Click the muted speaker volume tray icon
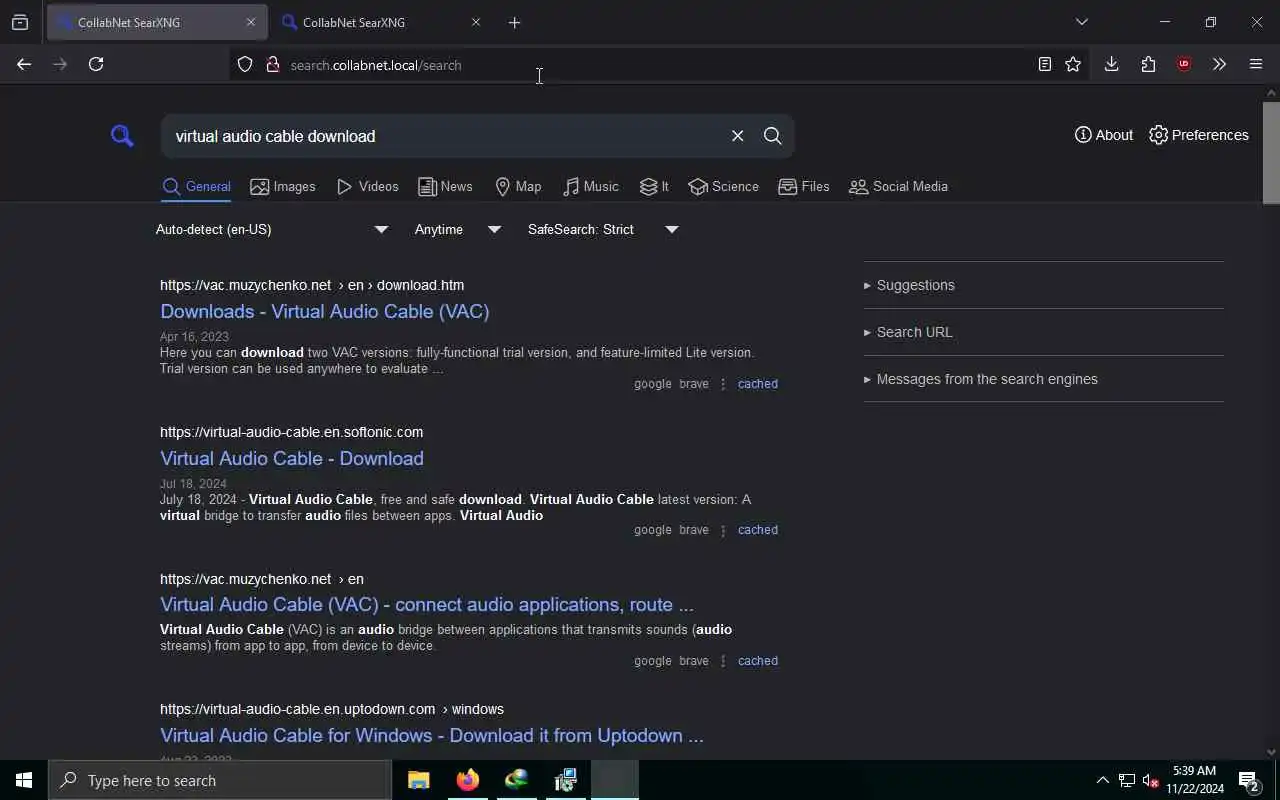Screen dimensions: 1280x800 (1150, 780)
